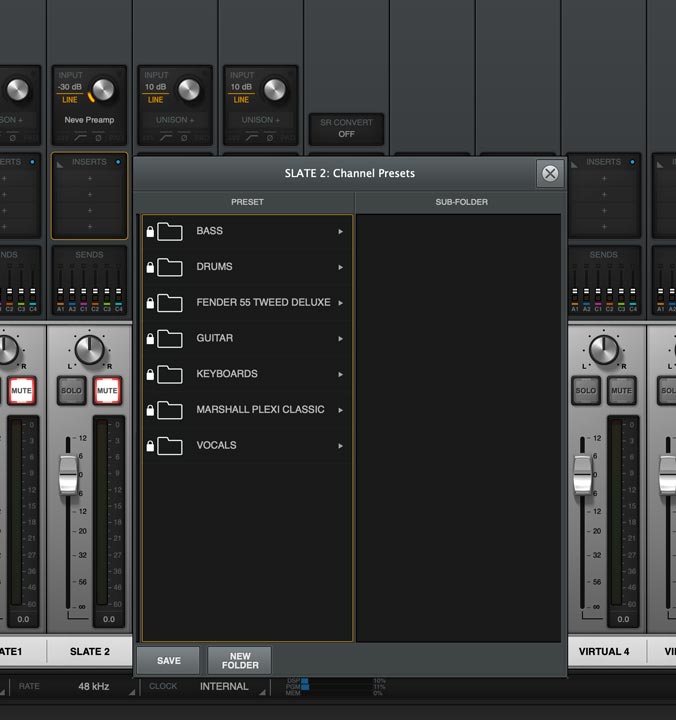This screenshot has width=676, height=720.
Task: Solo the Virtual 4 channel
Action: 586,391
